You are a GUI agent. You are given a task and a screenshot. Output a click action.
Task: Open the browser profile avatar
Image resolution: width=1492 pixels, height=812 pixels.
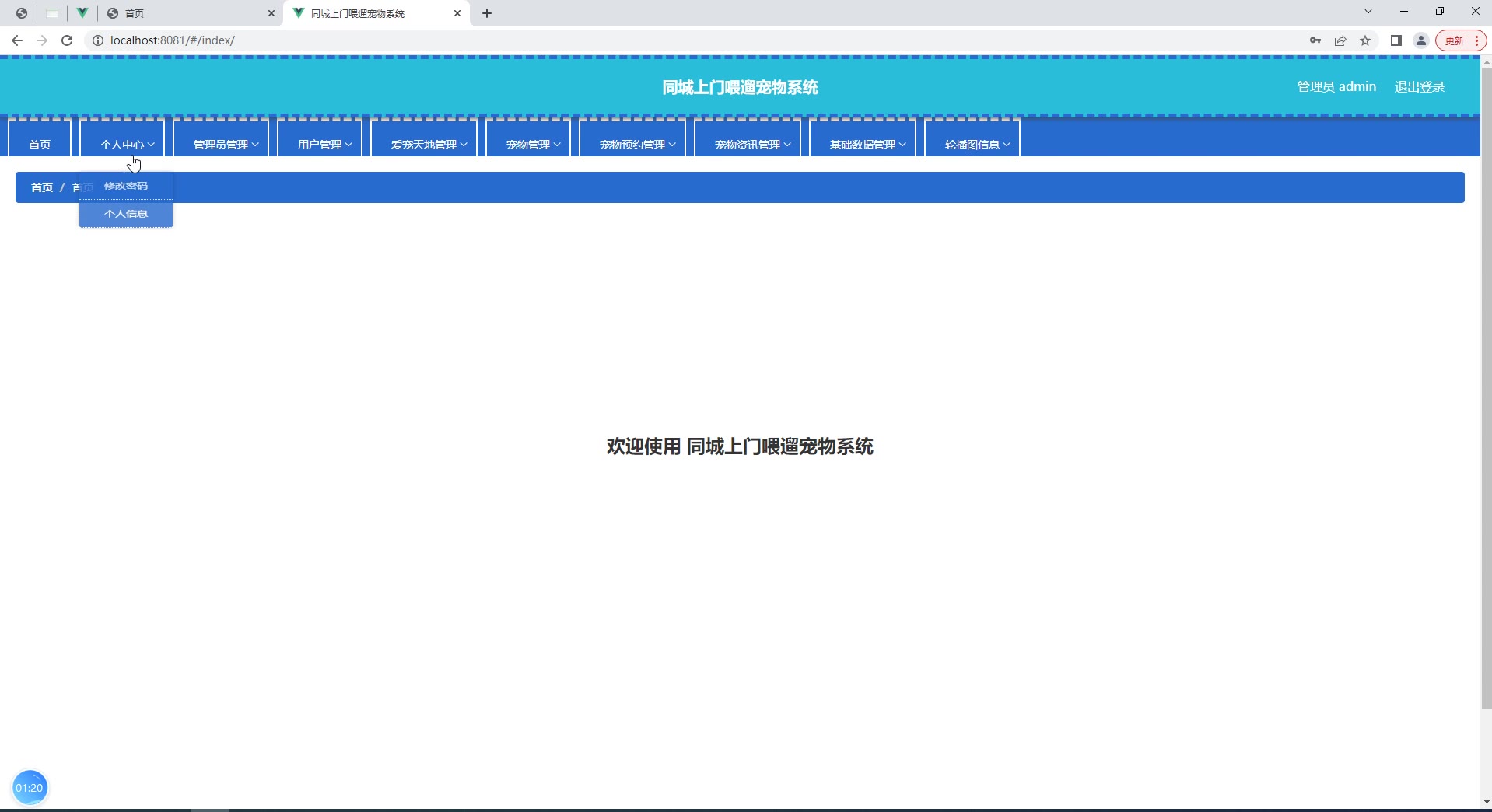(1421, 40)
